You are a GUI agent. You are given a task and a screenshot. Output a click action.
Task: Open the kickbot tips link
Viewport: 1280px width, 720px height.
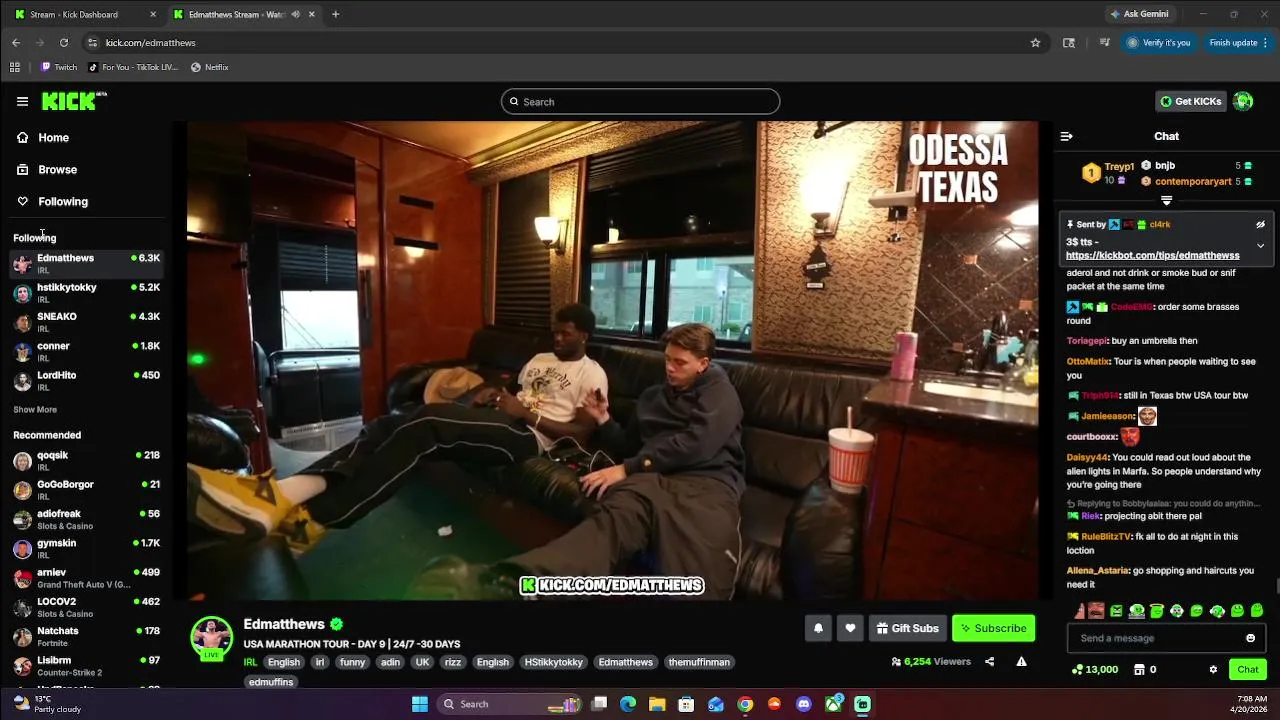click(1152, 255)
